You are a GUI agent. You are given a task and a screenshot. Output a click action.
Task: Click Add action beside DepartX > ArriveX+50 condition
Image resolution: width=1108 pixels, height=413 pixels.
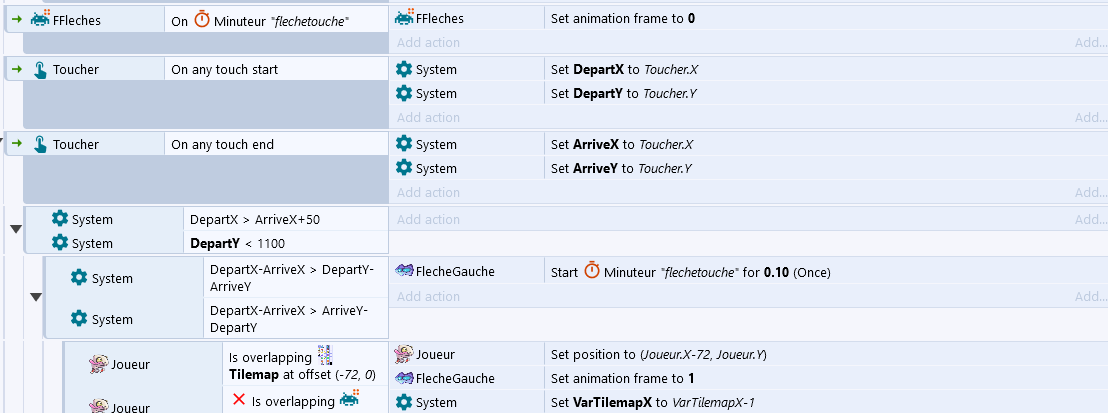click(x=428, y=219)
